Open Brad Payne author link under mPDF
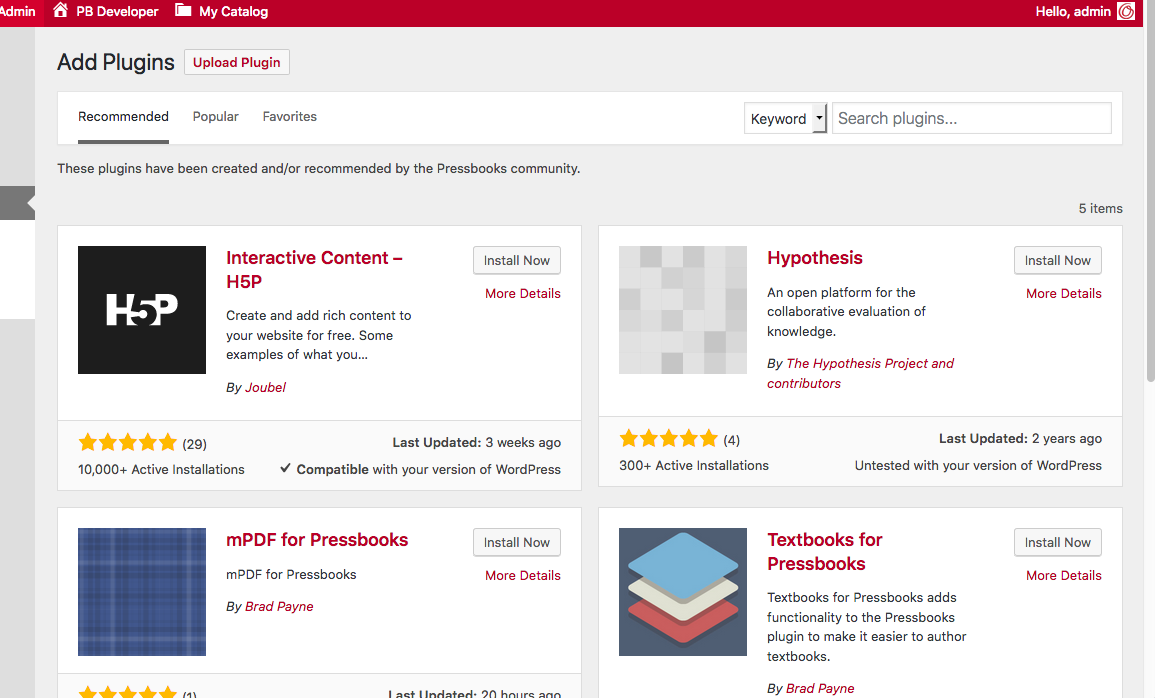The width and height of the screenshot is (1155, 698). (279, 606)
